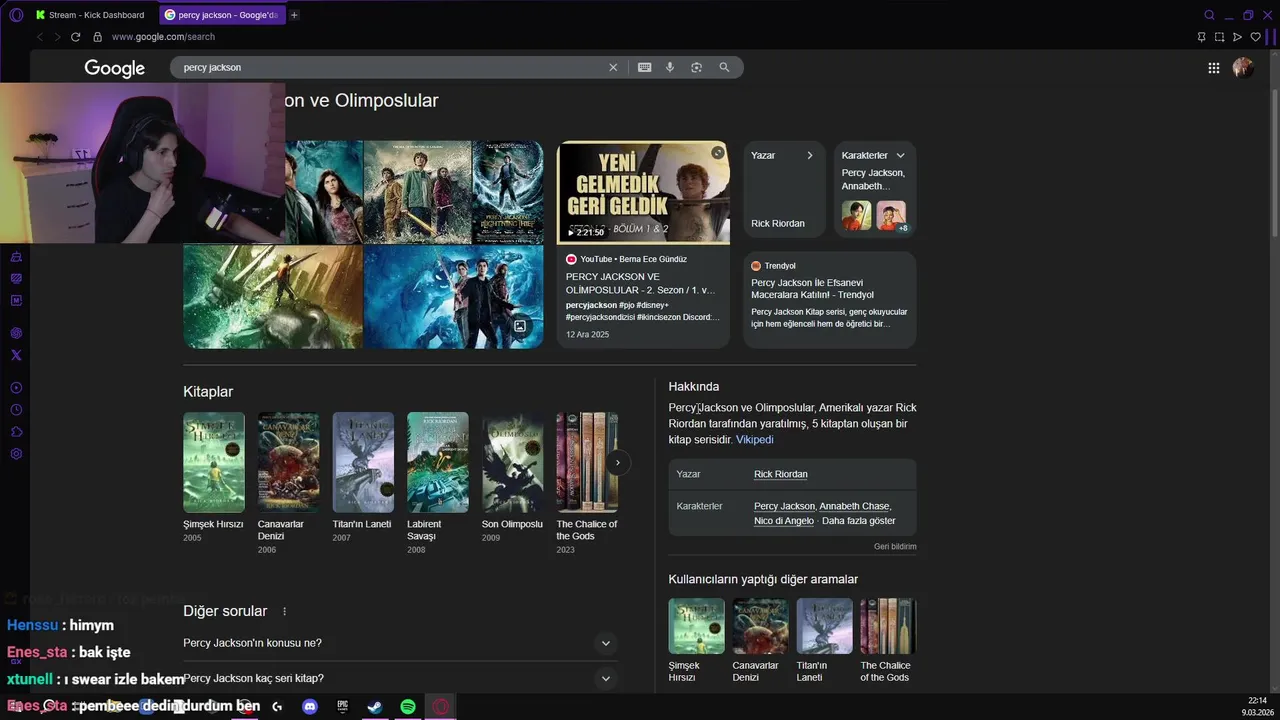Open Epic Games Launcher from taskbar
1280x720 pixels.
(342, 706)
